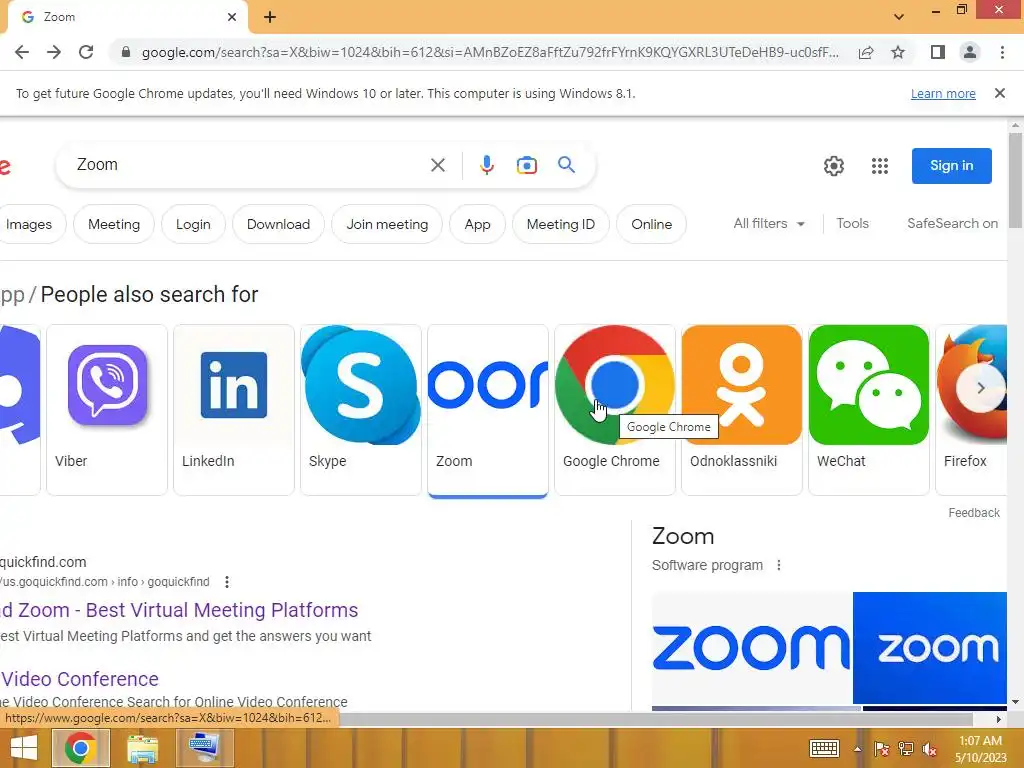Viewport: 1024px width, 768px height.
Task: Open the Video Conference result link
Action: click(x=80, y=679)
